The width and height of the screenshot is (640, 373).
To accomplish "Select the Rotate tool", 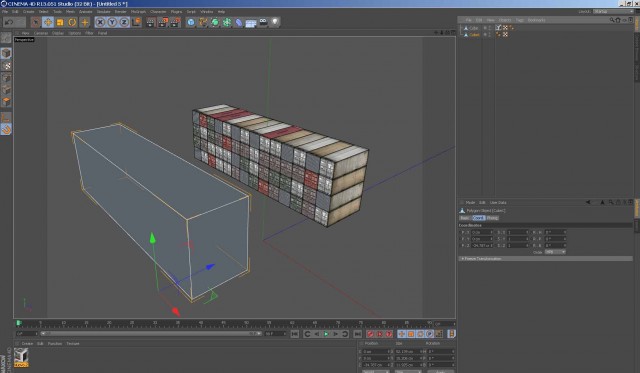I will point(72,22).
